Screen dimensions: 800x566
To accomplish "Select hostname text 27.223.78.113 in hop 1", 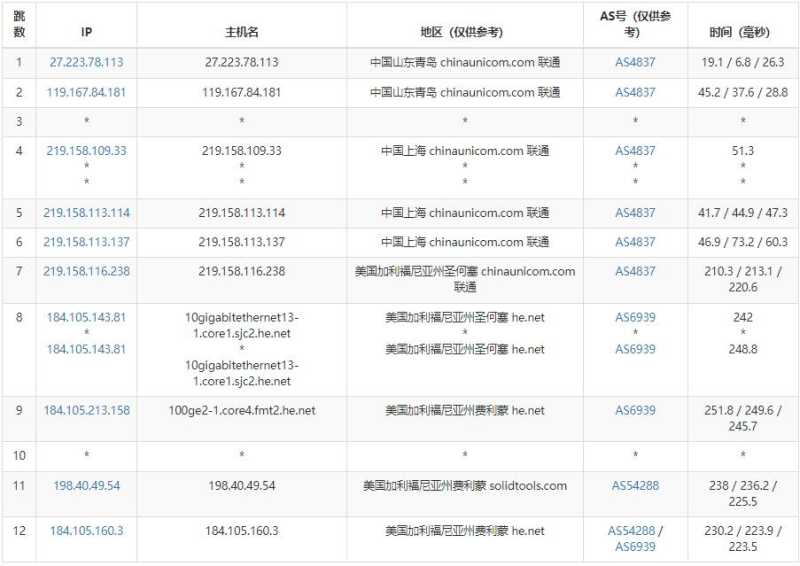I will (x=241, y=62).
